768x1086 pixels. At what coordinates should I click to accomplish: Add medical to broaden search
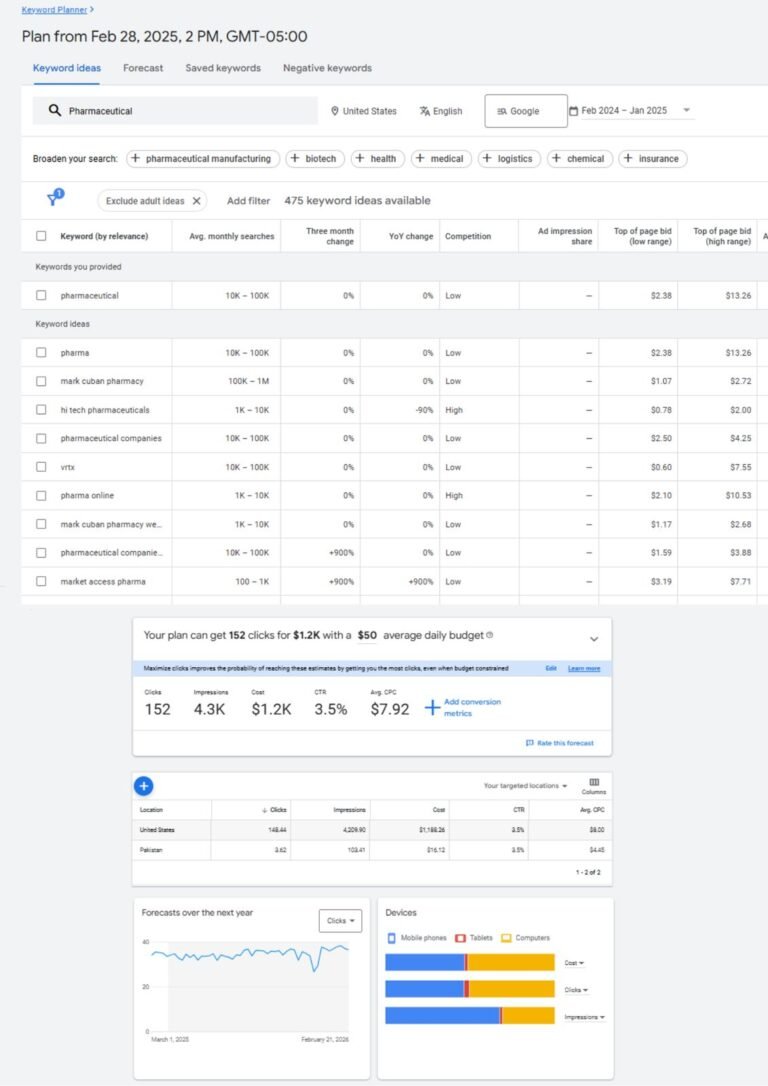441,159
